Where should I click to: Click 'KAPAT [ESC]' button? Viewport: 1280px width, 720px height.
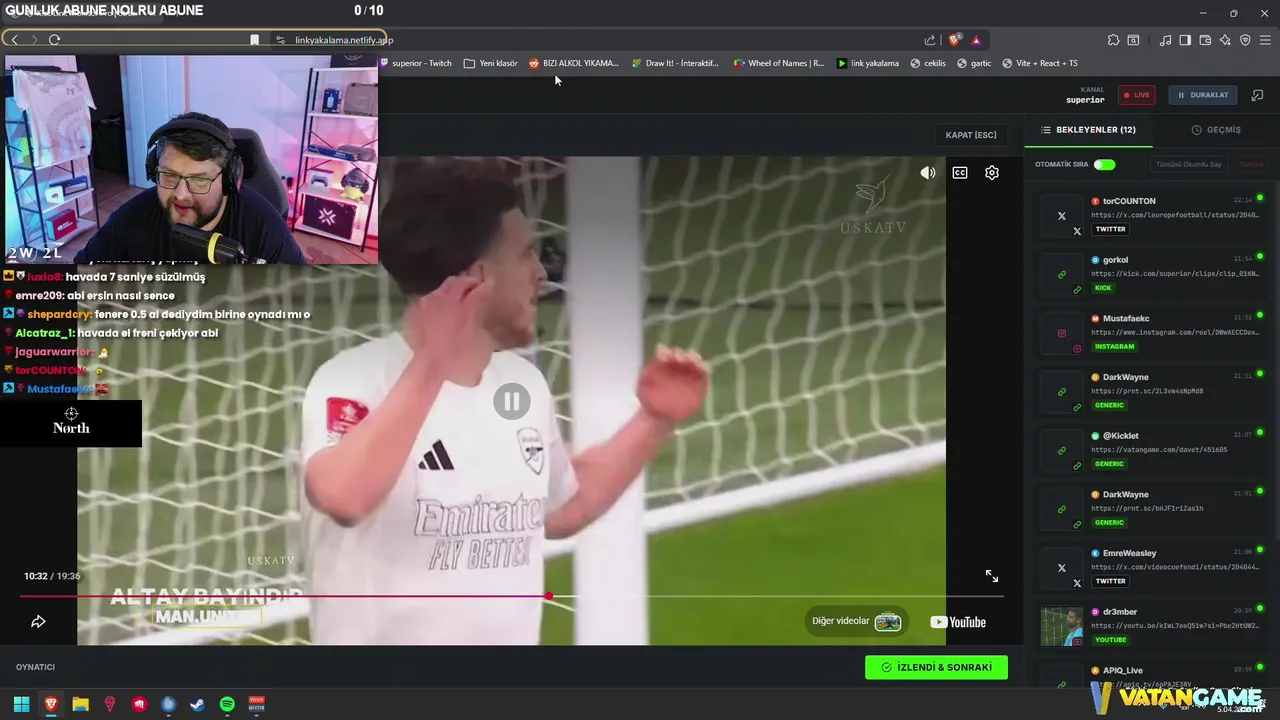tap(971, 135)
